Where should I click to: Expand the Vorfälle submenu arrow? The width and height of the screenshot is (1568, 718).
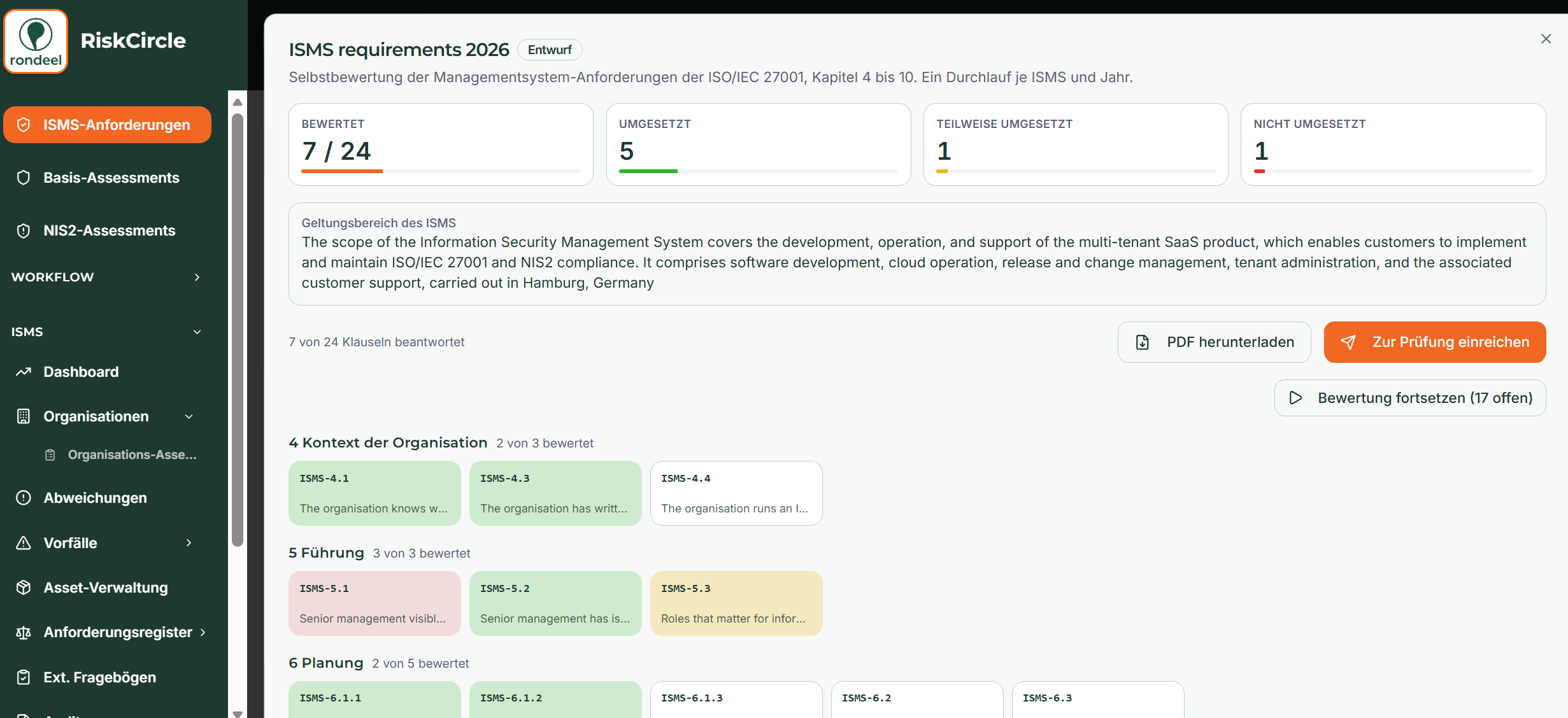(189, 543)
